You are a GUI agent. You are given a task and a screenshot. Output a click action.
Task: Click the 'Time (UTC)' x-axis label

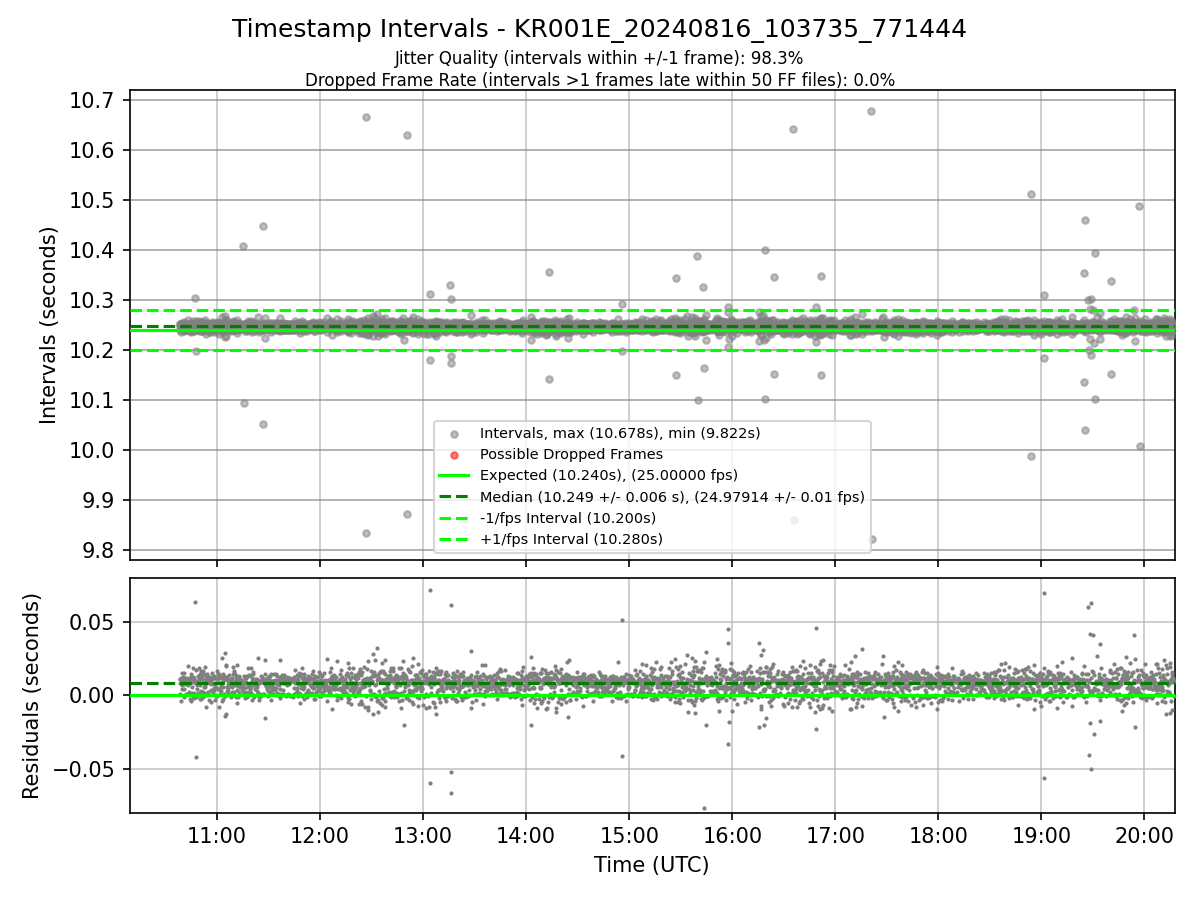(651, 865)
